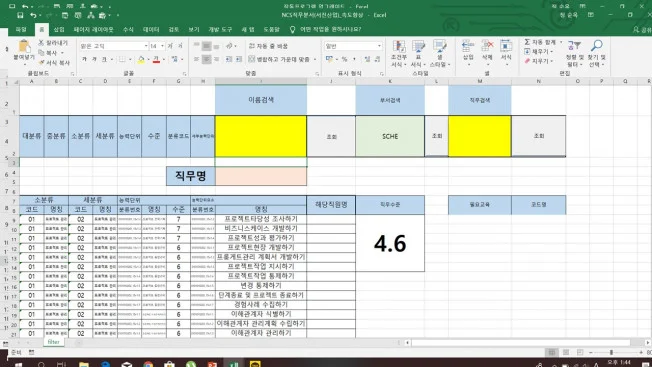Toggle Wrap Text option
This screenshot has height=367, width=652.
tap(268, 46)
